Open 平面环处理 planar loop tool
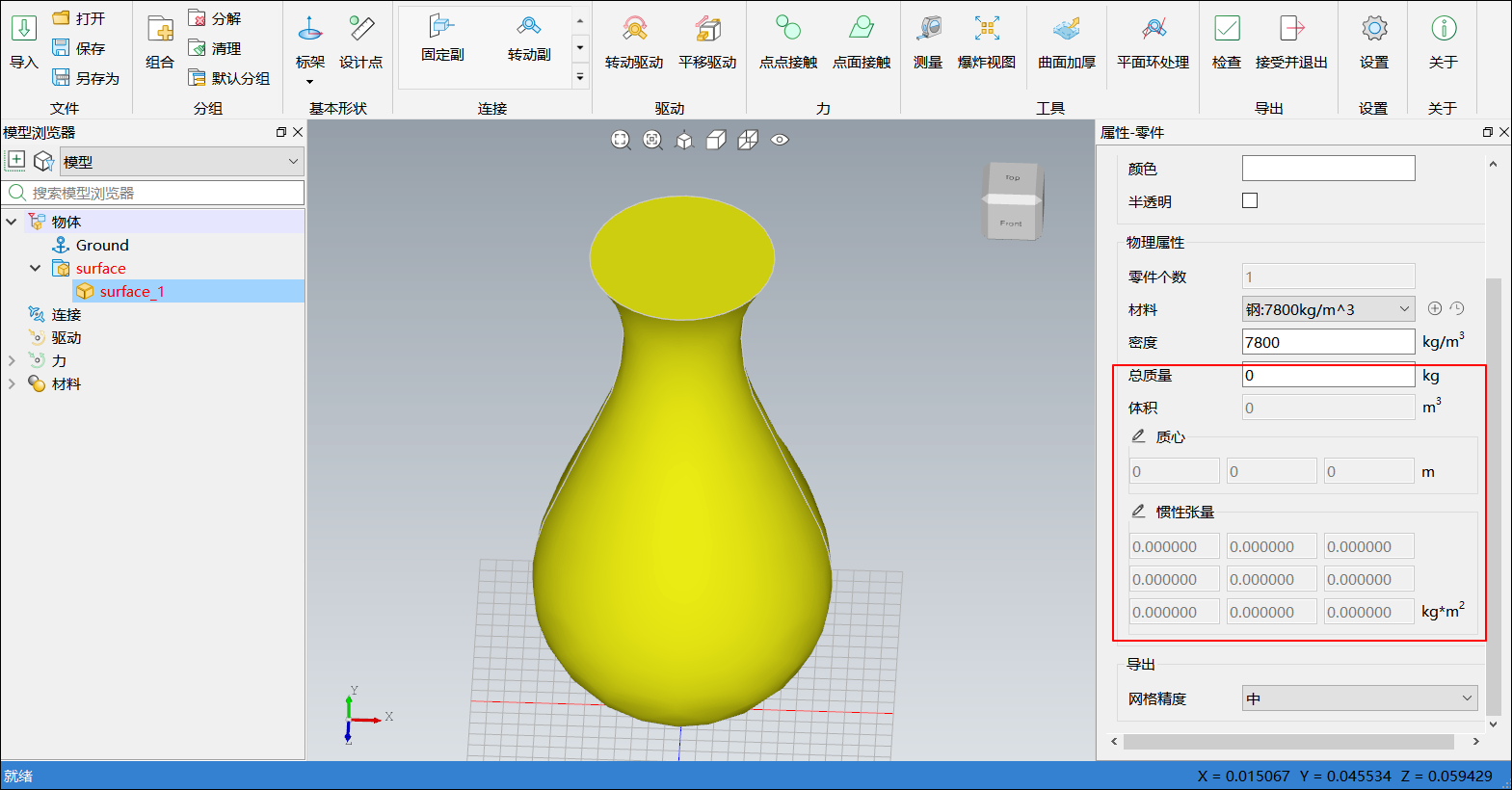The height and width of the screenshot is (790, 1512). pos(1154,41)
